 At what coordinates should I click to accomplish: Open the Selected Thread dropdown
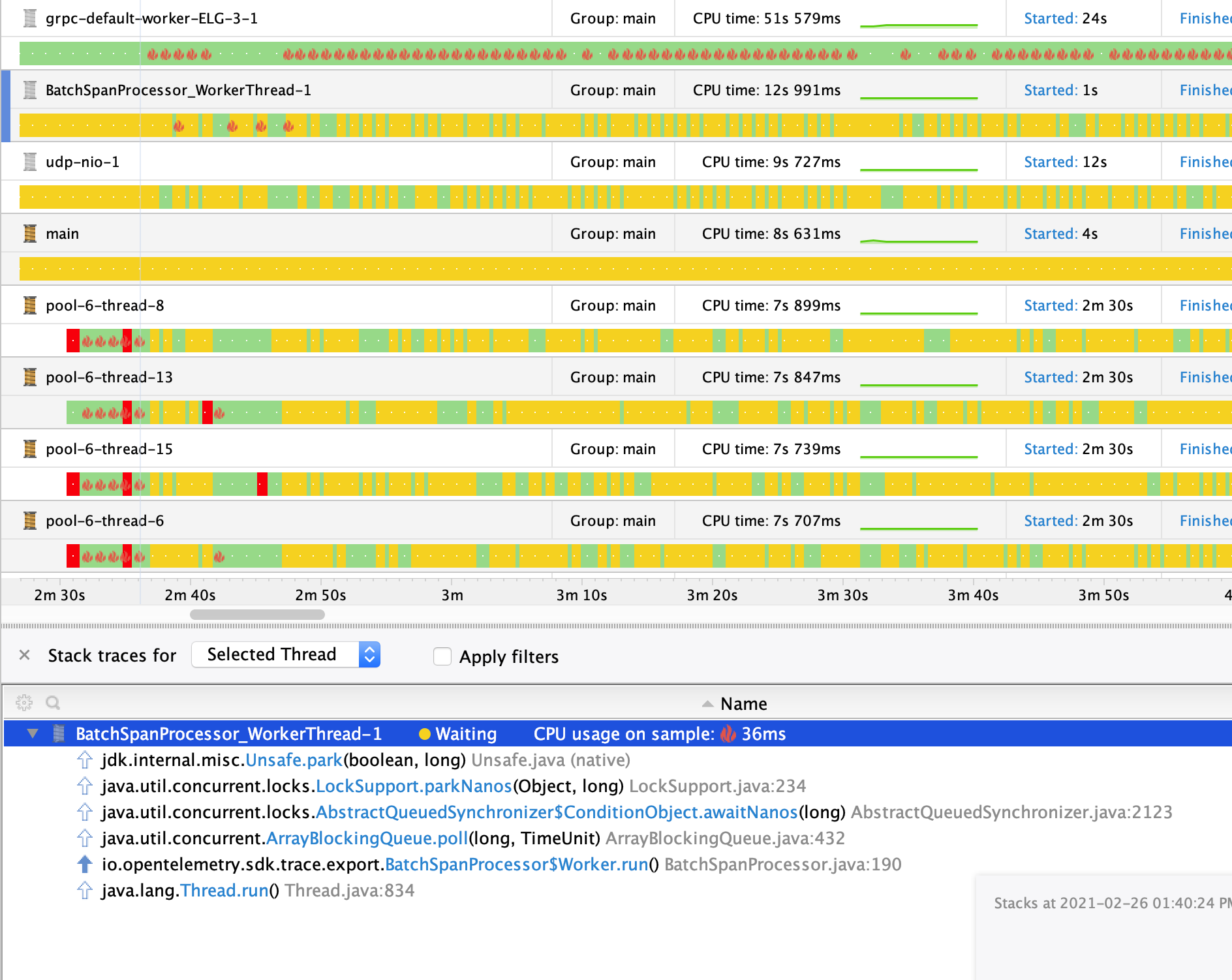285,654
